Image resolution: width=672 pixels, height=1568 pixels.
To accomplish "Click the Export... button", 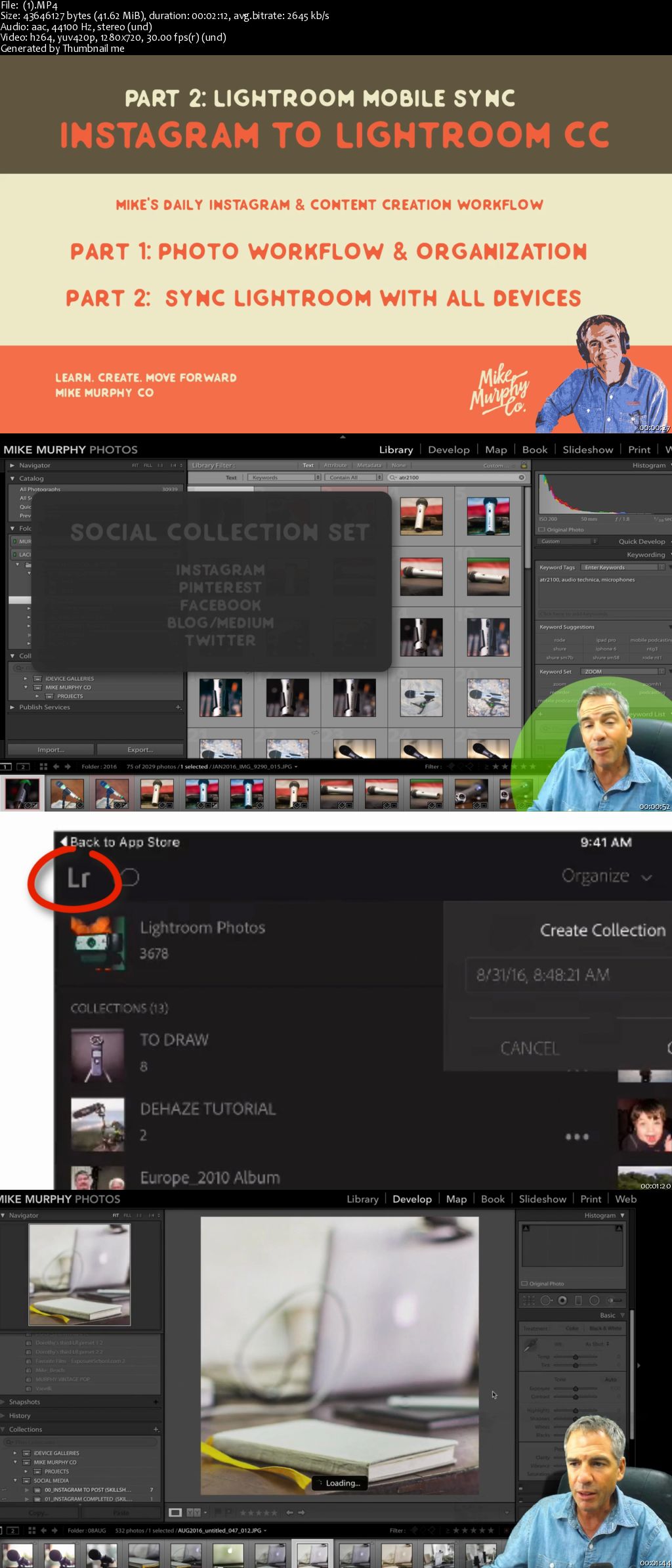I will pos(140,749).
